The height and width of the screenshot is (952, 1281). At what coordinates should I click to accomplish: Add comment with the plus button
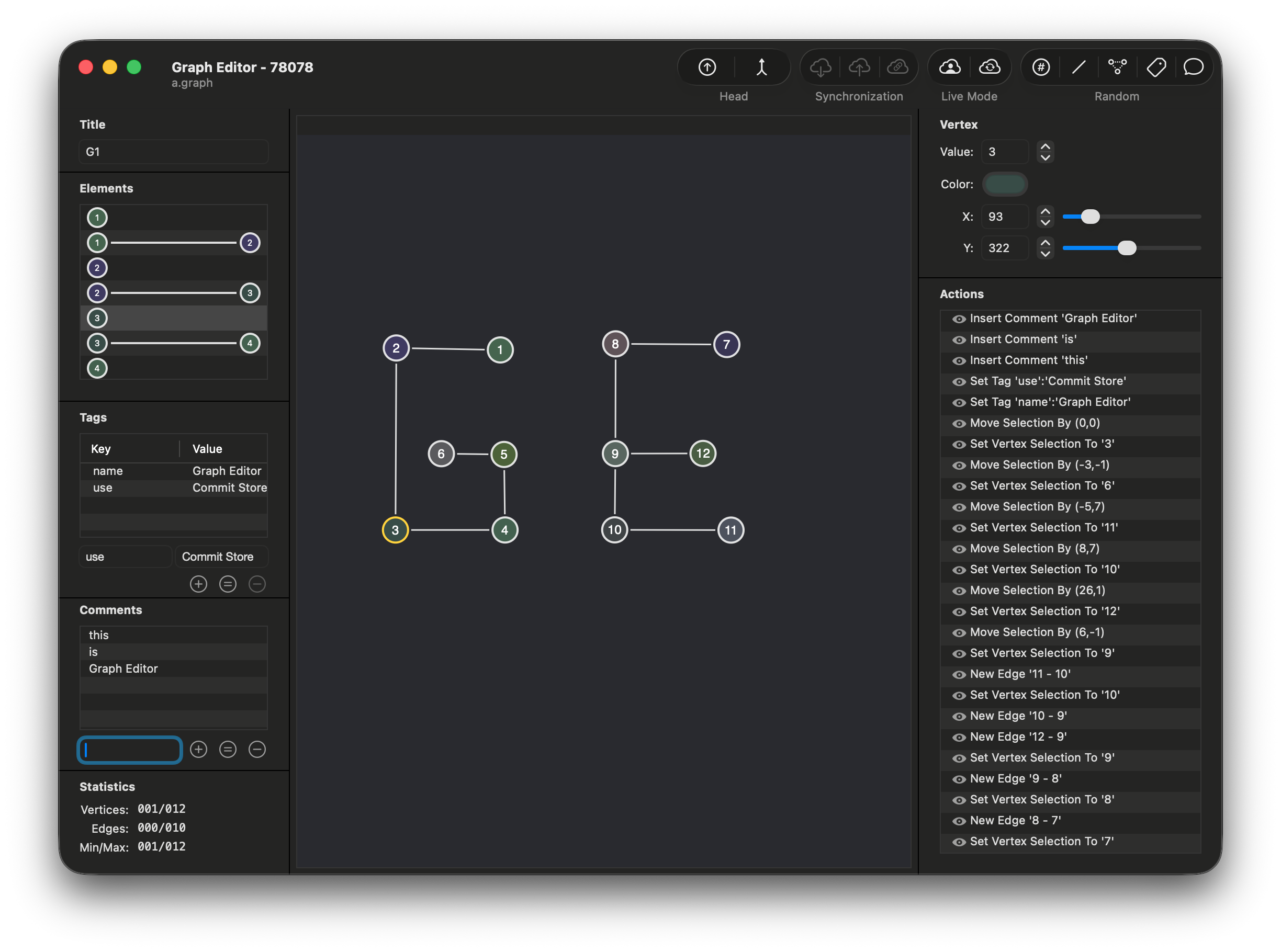tap(198, 749)
